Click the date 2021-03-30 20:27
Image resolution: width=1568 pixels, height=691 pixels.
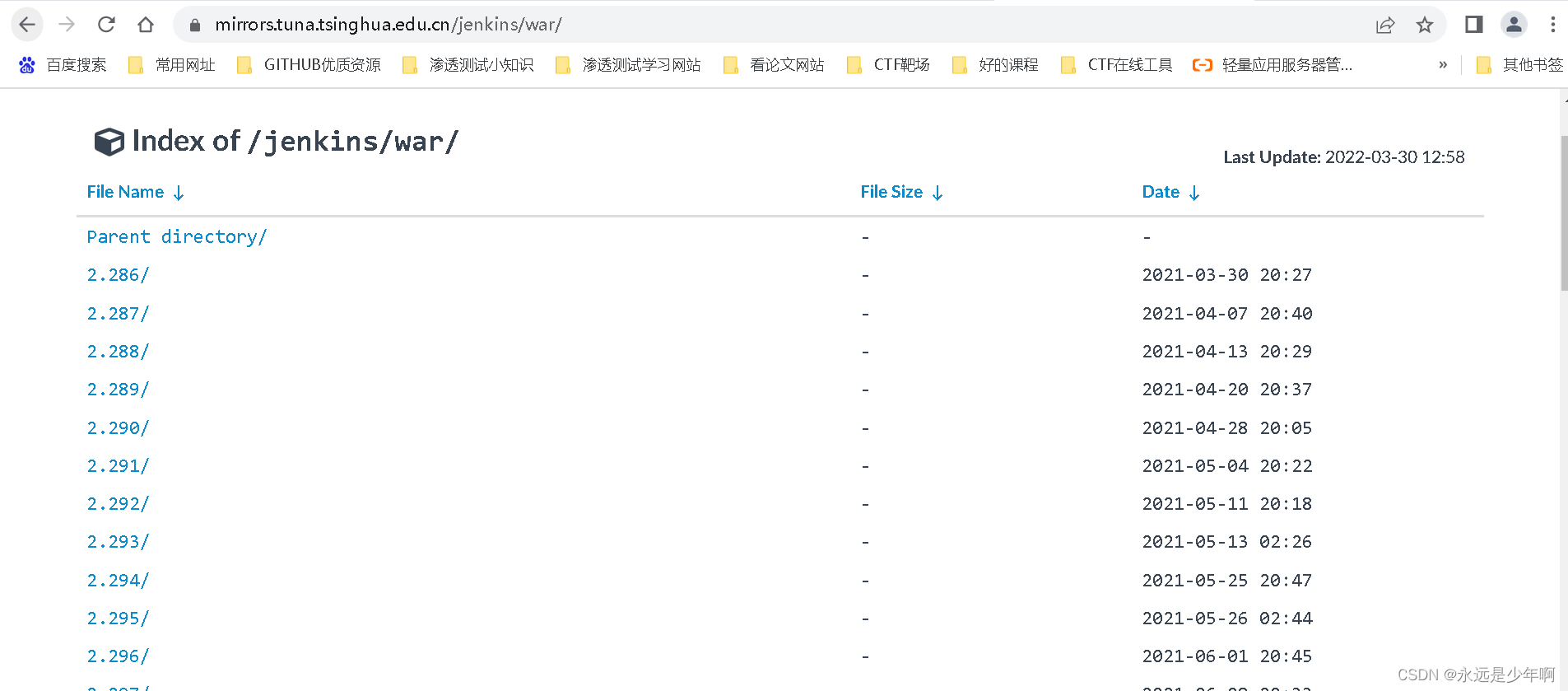pos(1227,275)
